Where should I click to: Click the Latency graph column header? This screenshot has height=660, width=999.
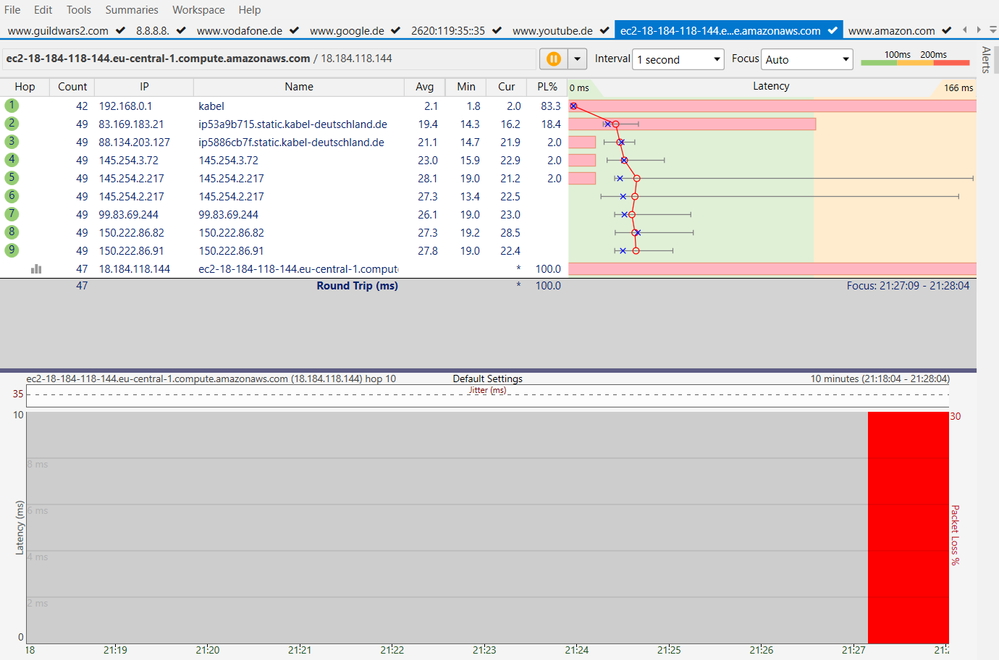[771, 86]
